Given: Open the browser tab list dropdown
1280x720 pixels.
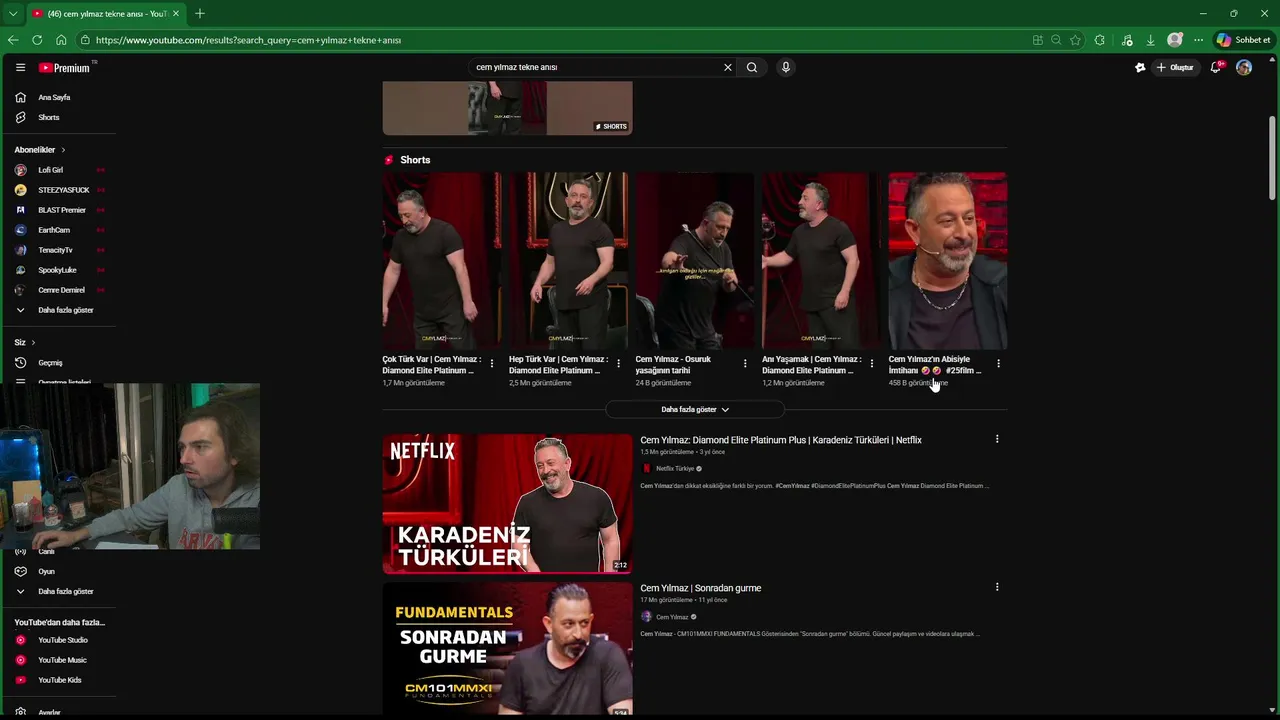Looking at the screenshot, I should coord(12,13).
